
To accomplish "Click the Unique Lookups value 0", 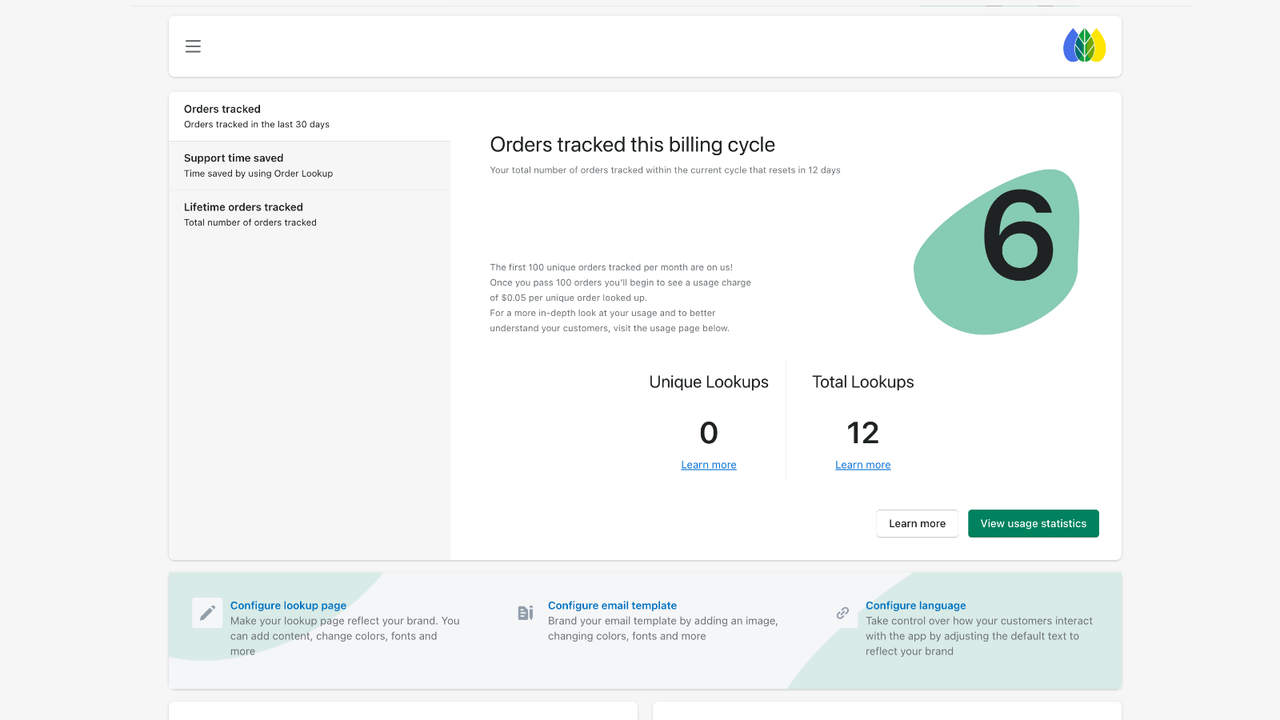I will pos(709,433).
